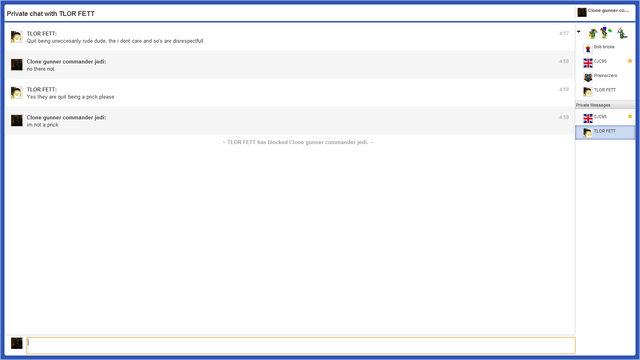
Task: Click username on the "im not a prick" message
Action: [66, 118]
